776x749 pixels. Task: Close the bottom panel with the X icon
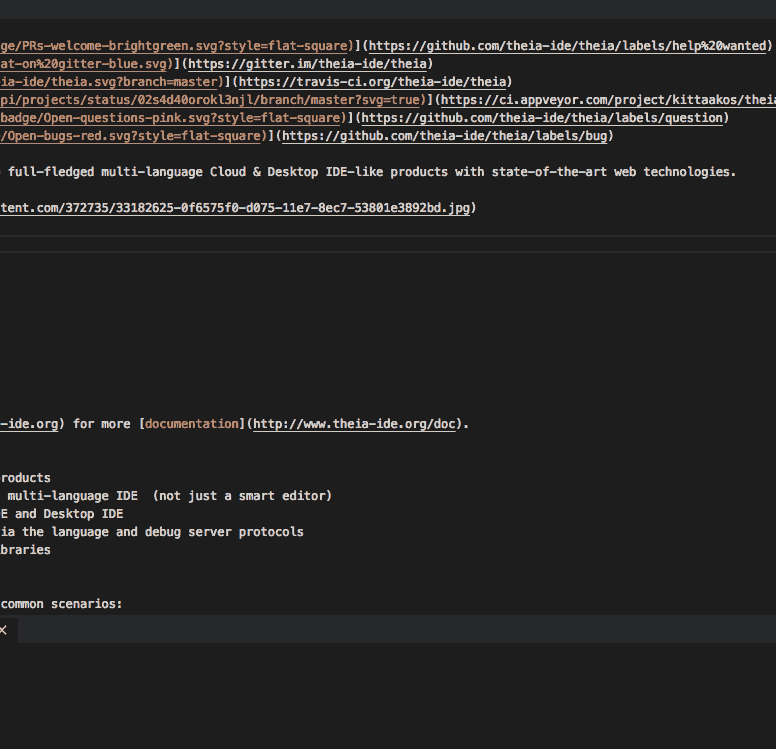pyautogui.click(x=3, y=630)
